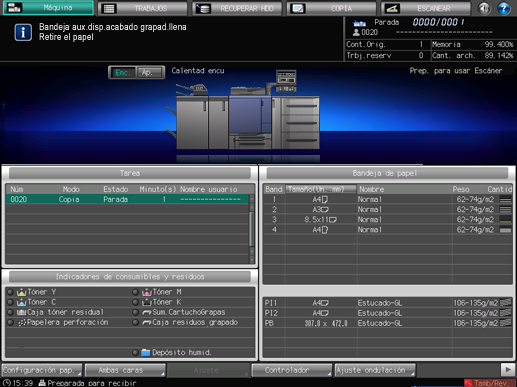Click the Depósito humid. indicator light
The width and height of the screenshot is (517, 387).
coord(135,352)
